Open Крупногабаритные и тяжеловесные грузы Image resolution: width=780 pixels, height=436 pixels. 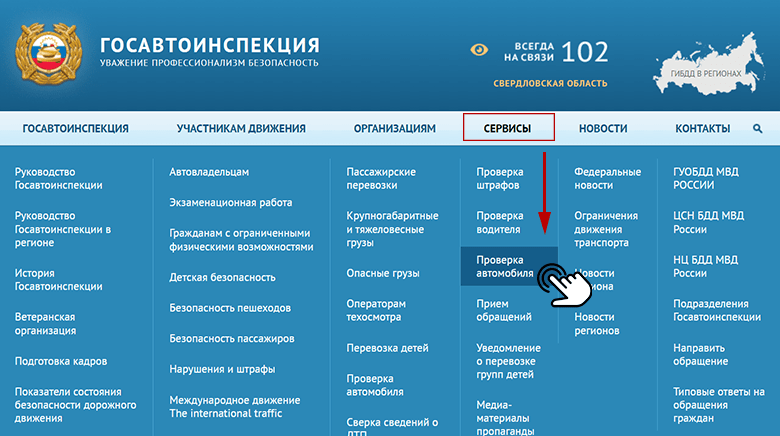(x=392, y=229)
